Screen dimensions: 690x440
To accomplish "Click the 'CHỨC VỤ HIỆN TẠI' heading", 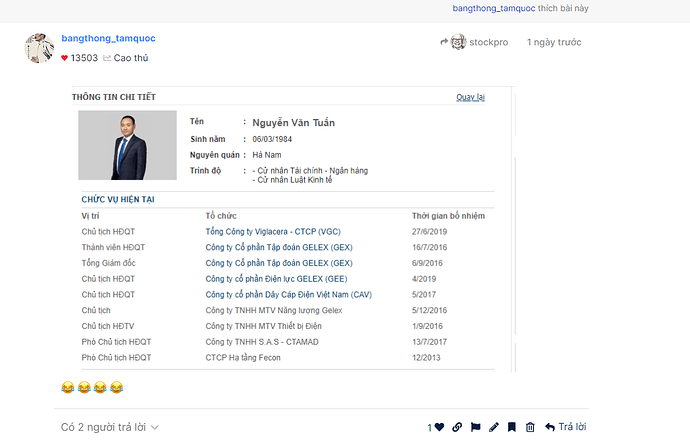I will pyautogui.click(x=118, y=199).
